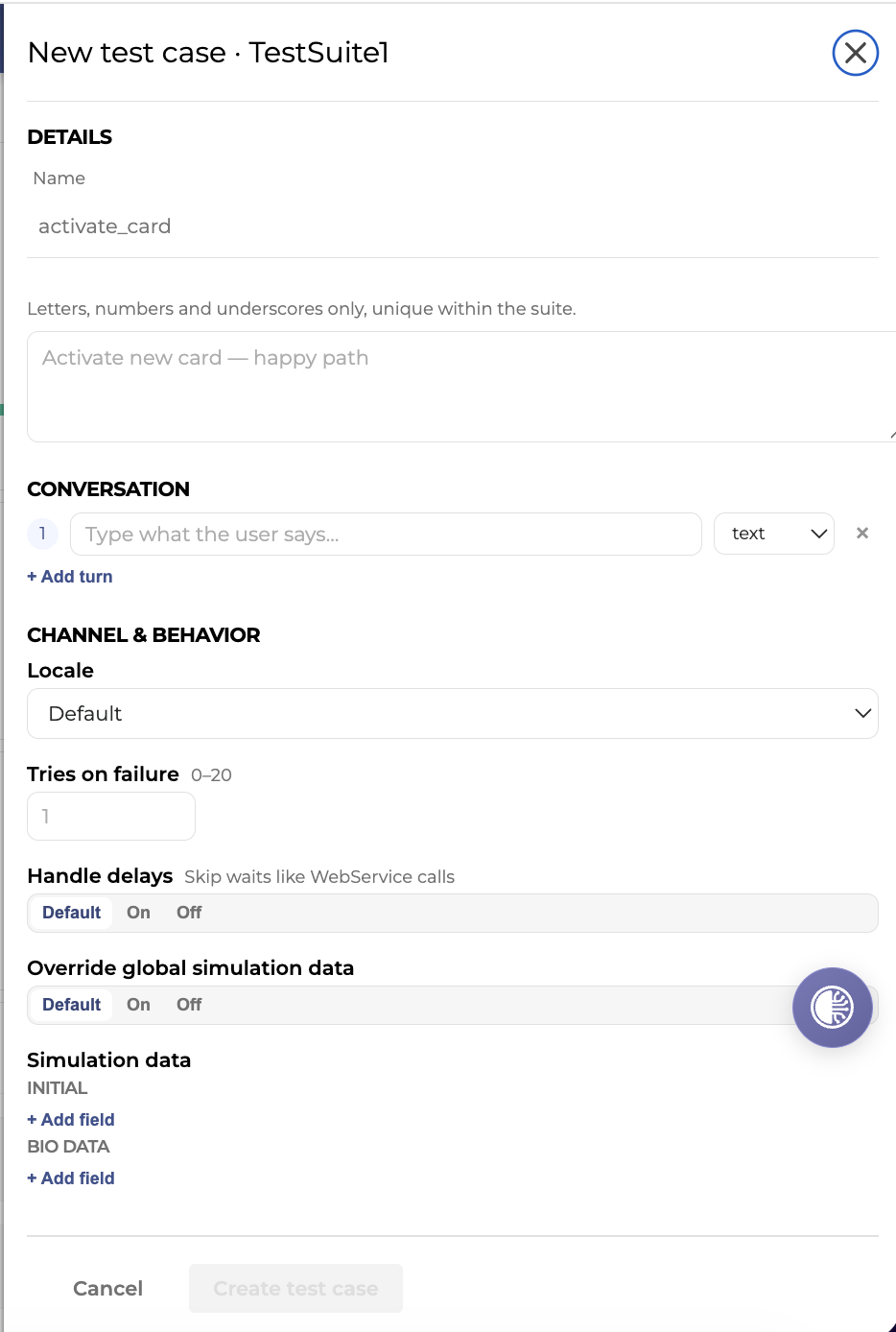Click the name rule hint text
This screenshot has width=896, height=1332.
301,309
